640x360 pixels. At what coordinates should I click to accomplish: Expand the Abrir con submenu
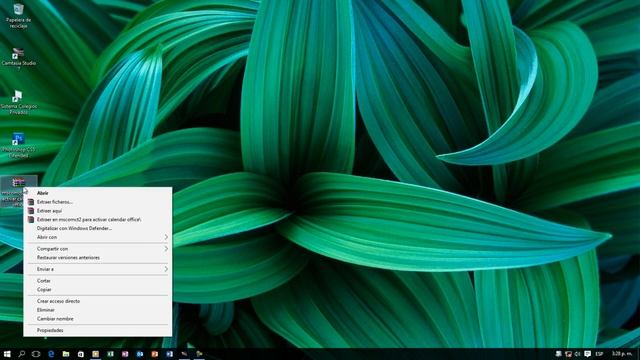(x=98, y=237)
